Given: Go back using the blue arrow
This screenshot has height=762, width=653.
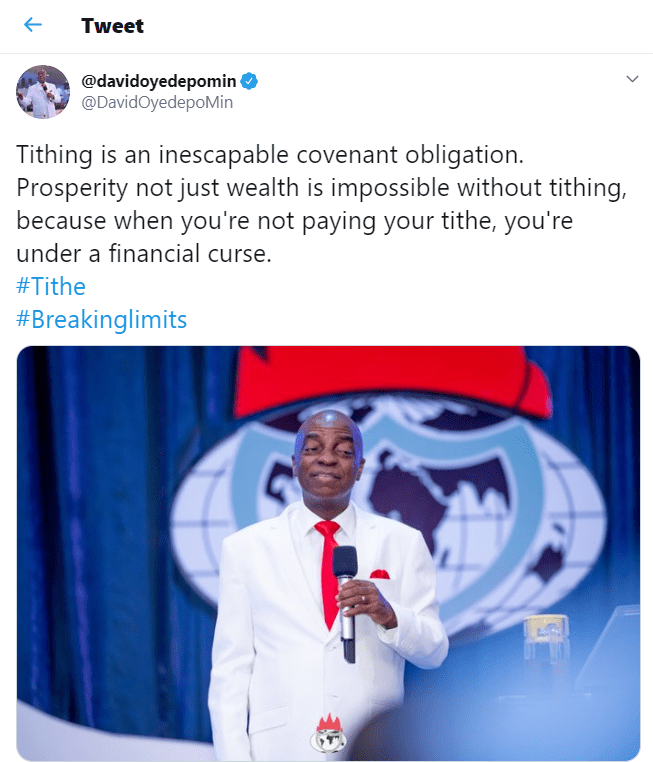Looking at the screenshot, I should pyautogui.click(x=33, y=24).
